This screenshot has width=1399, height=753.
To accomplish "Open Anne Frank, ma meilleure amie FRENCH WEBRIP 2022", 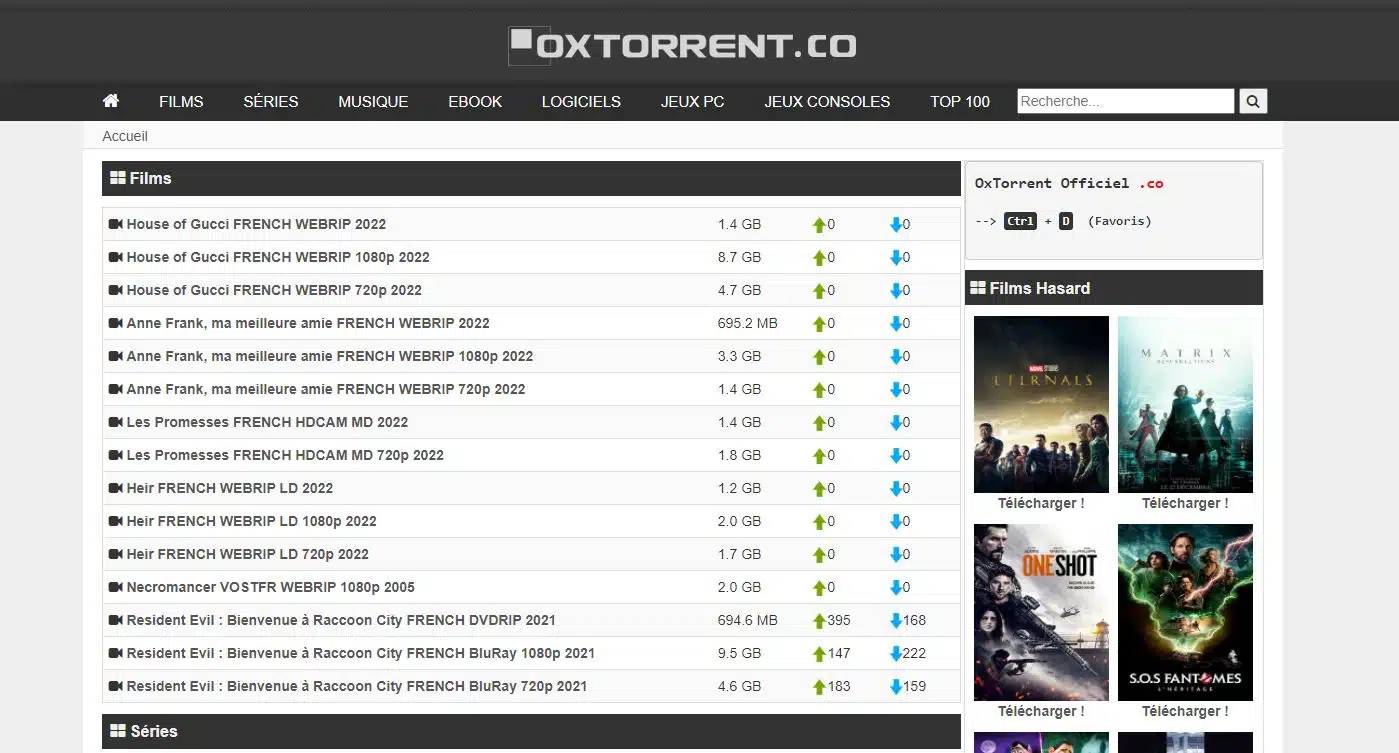I will (x=308, y=323).
